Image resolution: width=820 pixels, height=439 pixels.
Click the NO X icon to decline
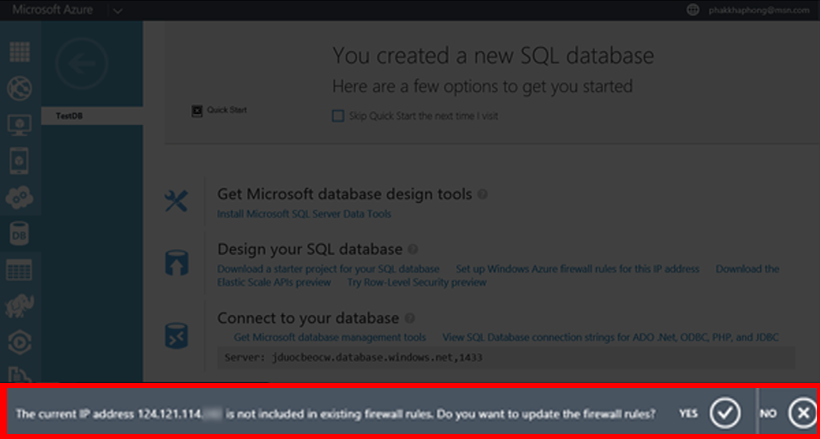point(801,412)
